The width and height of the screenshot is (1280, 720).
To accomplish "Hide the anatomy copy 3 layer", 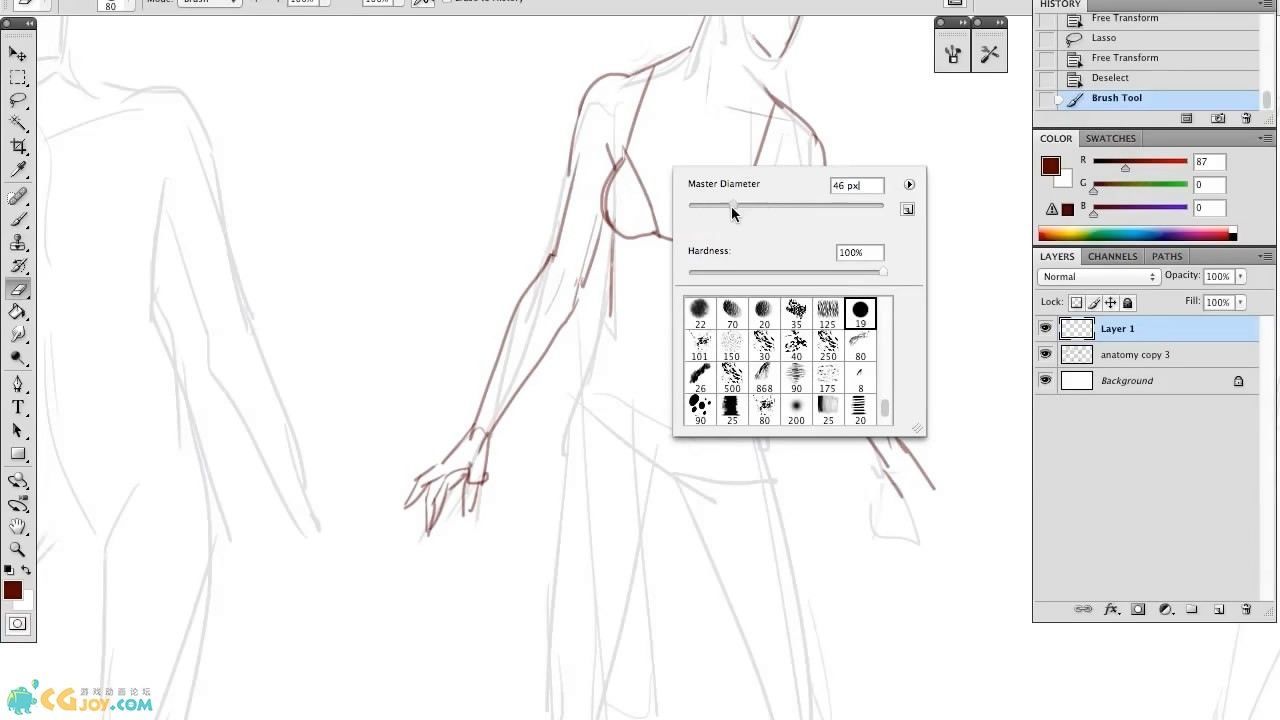I will [1046, 354].
